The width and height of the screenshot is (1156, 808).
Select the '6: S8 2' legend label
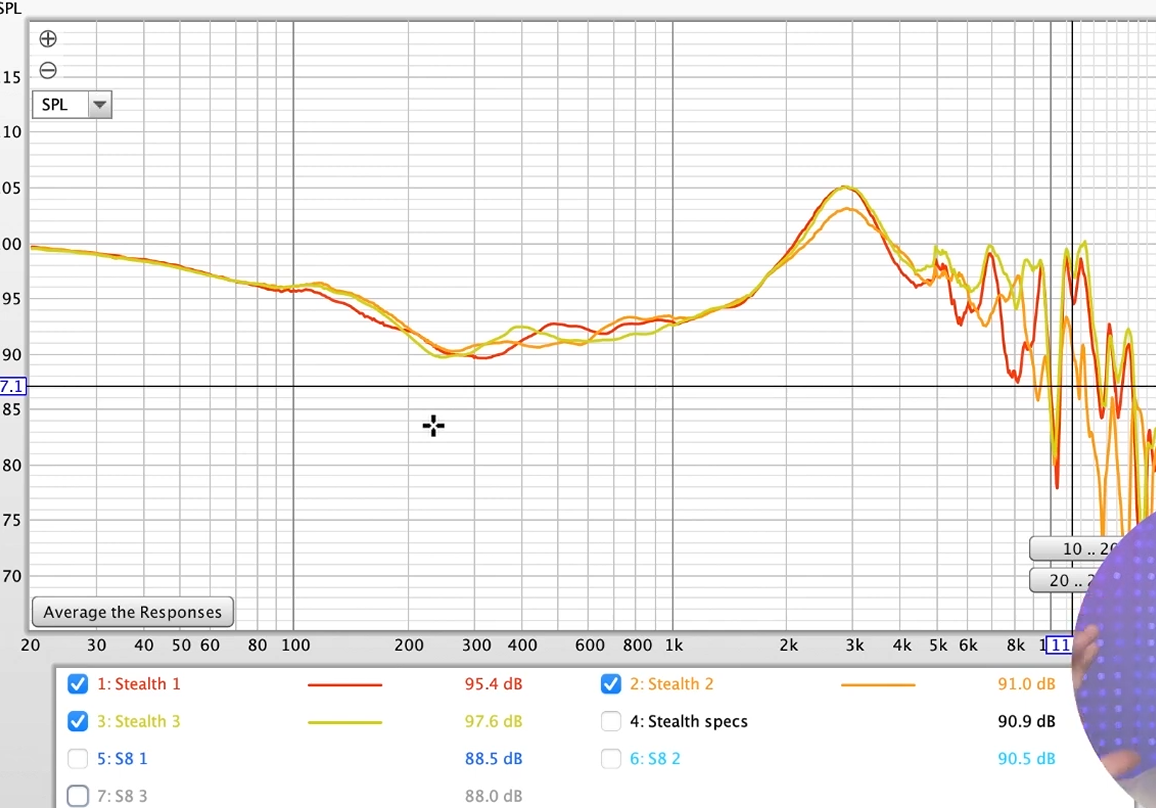point(655,759)
